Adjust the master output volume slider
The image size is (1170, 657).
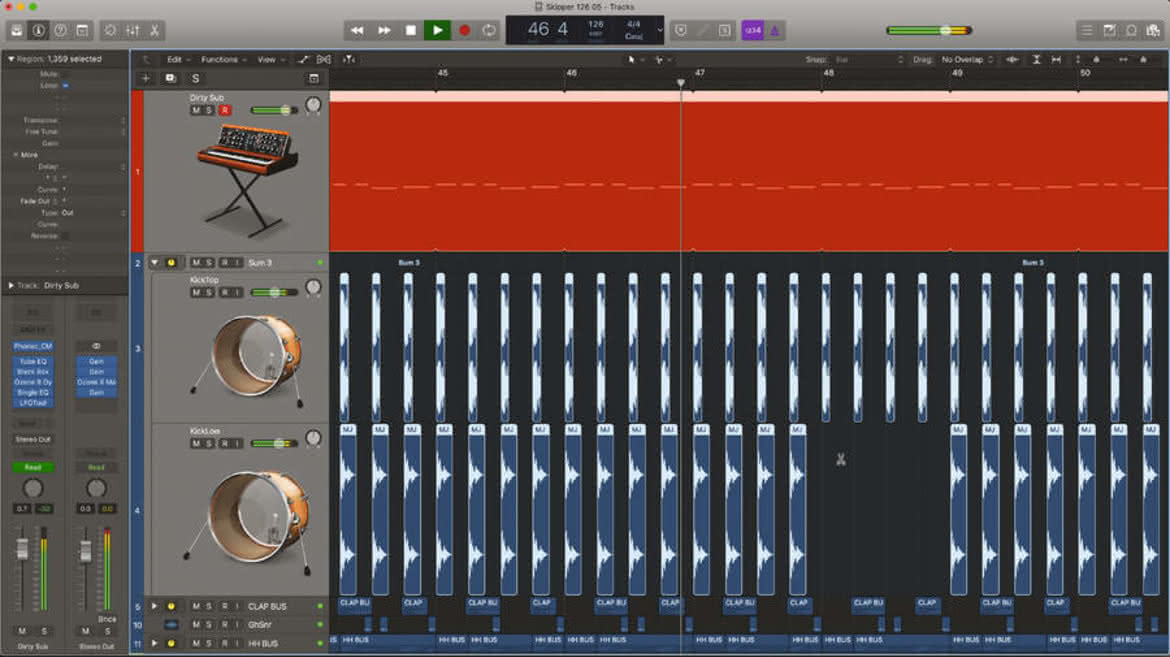click(x=929, y=31)
